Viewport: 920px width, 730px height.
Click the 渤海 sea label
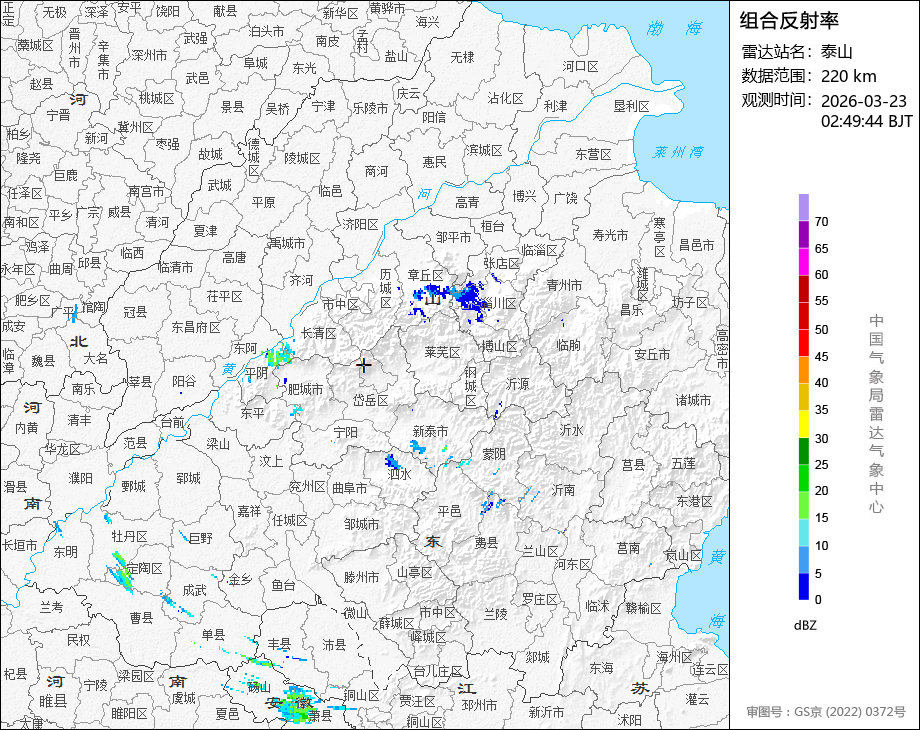[674, 28]
